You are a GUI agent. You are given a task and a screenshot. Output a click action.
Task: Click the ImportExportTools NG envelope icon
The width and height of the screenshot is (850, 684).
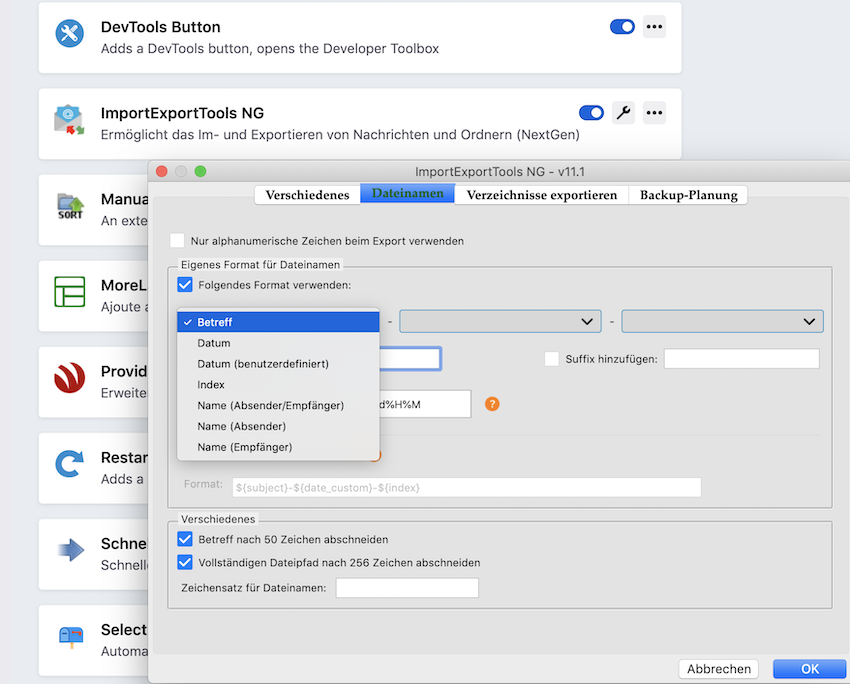[x=70, y=121]
